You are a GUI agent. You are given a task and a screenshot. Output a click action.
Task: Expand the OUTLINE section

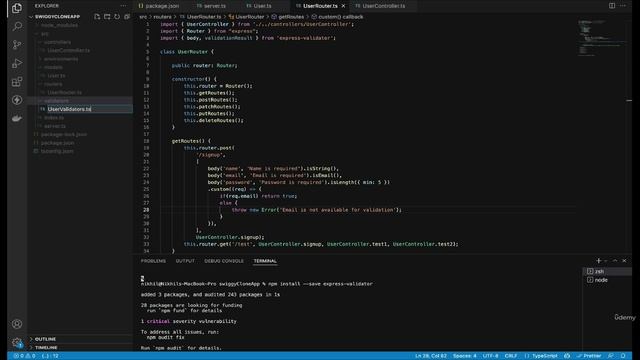pyautogui.click(x=45, y=339)
